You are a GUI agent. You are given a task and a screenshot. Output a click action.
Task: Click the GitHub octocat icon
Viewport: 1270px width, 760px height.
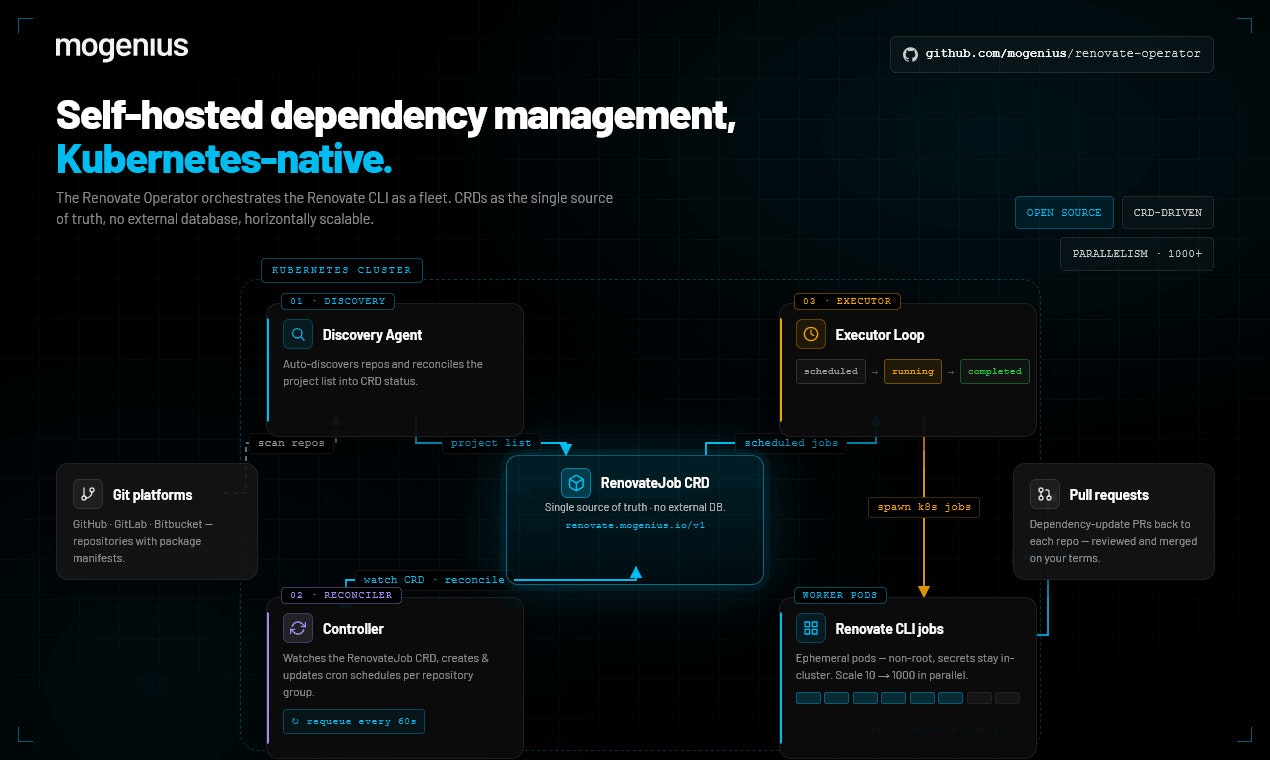click(x=910, y=54)
